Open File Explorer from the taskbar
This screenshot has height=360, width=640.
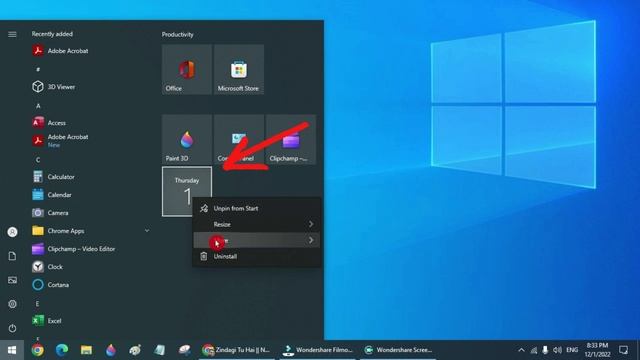click(x=86, y=350)
